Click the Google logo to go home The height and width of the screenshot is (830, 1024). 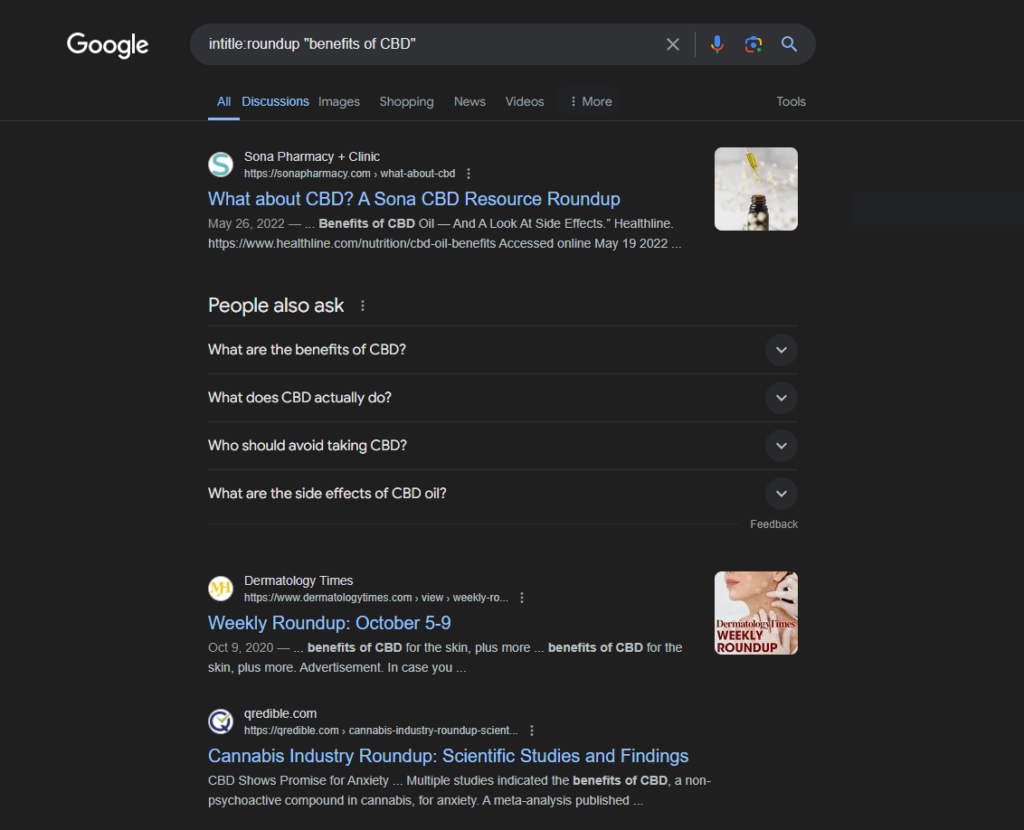pos(107,45)
